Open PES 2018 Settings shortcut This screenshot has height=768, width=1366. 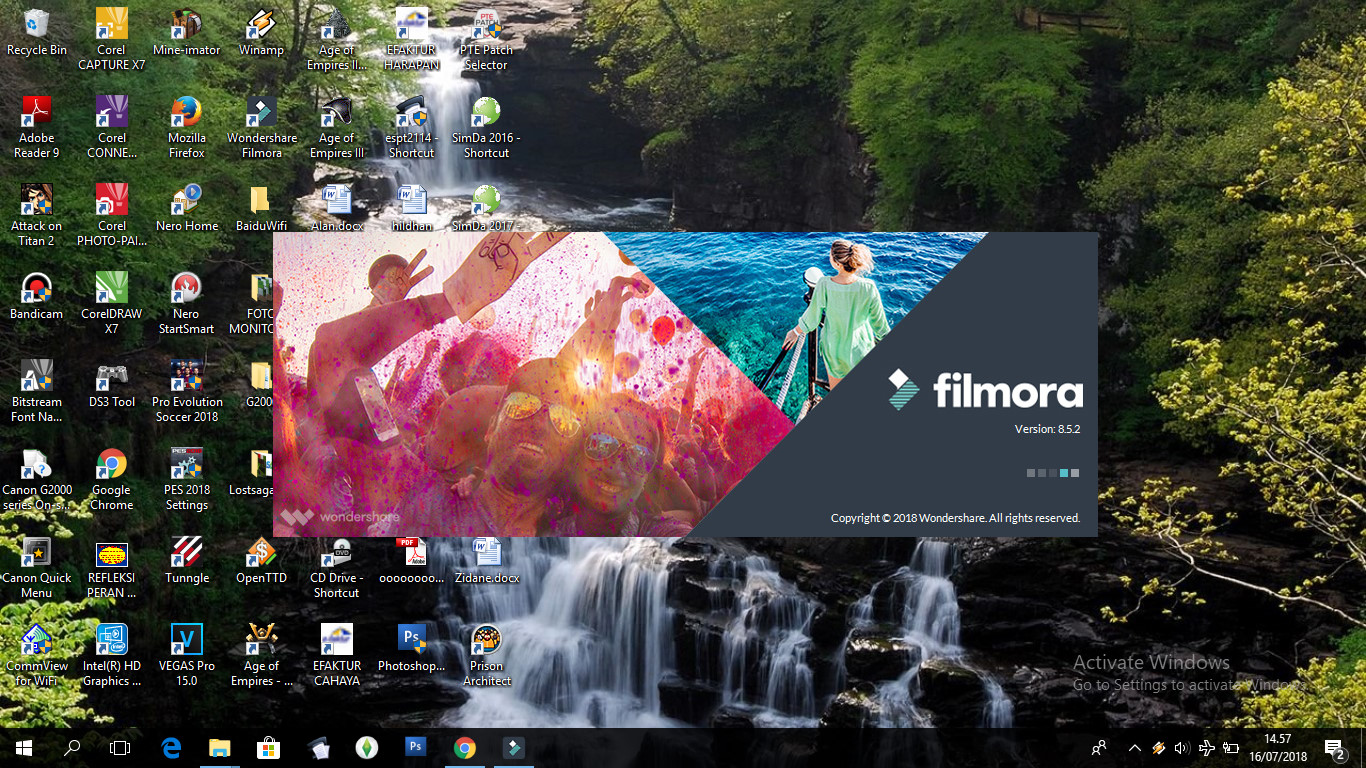click(186, 480)
